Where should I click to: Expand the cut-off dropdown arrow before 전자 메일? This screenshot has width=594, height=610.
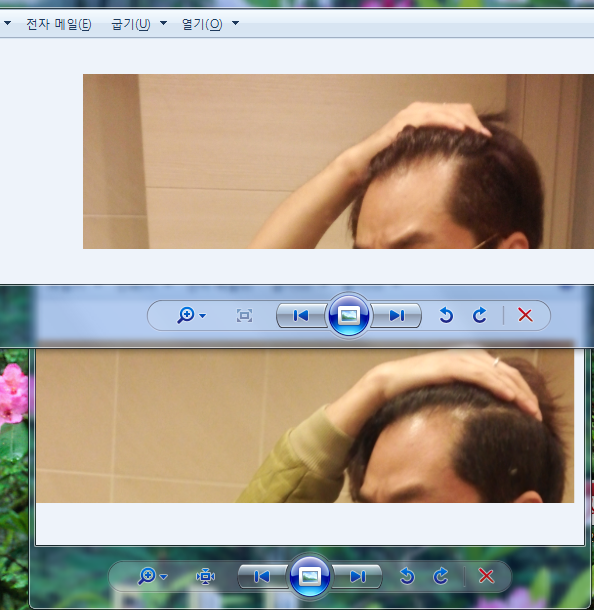[x=7, y=23]
